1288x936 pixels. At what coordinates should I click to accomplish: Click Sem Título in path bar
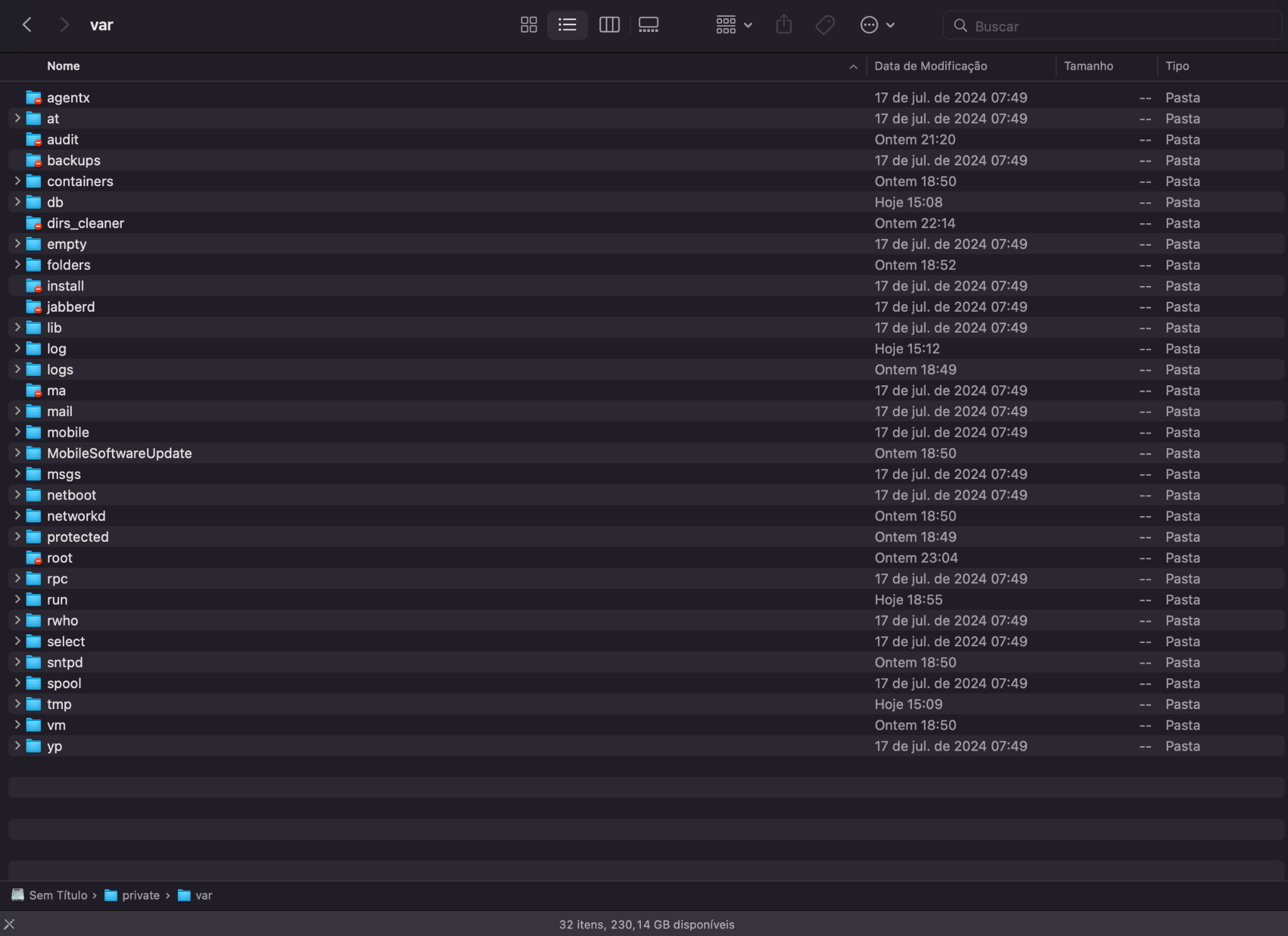tap(58, 895)
